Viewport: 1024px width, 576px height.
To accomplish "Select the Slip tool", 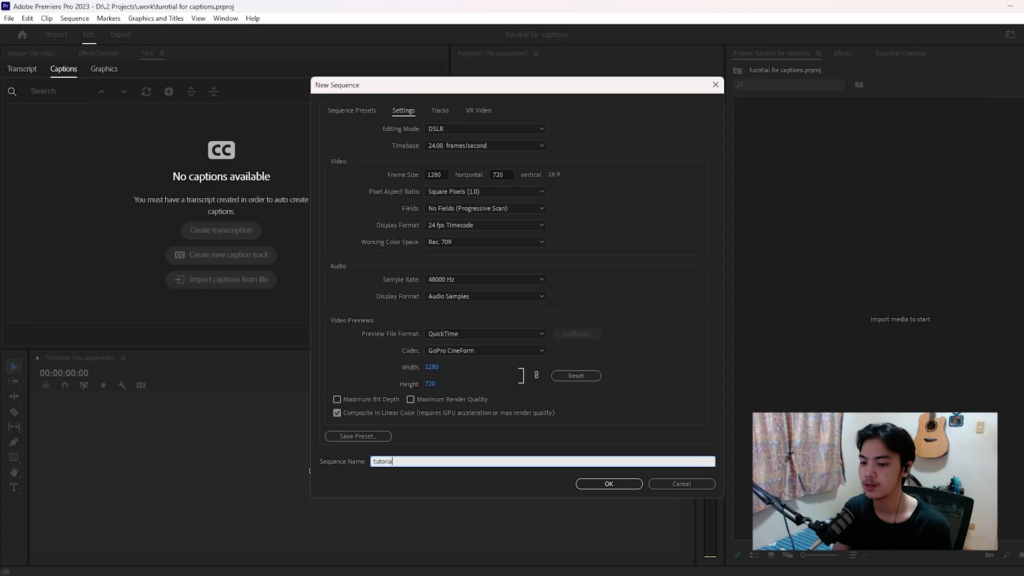I will [14, 427].
